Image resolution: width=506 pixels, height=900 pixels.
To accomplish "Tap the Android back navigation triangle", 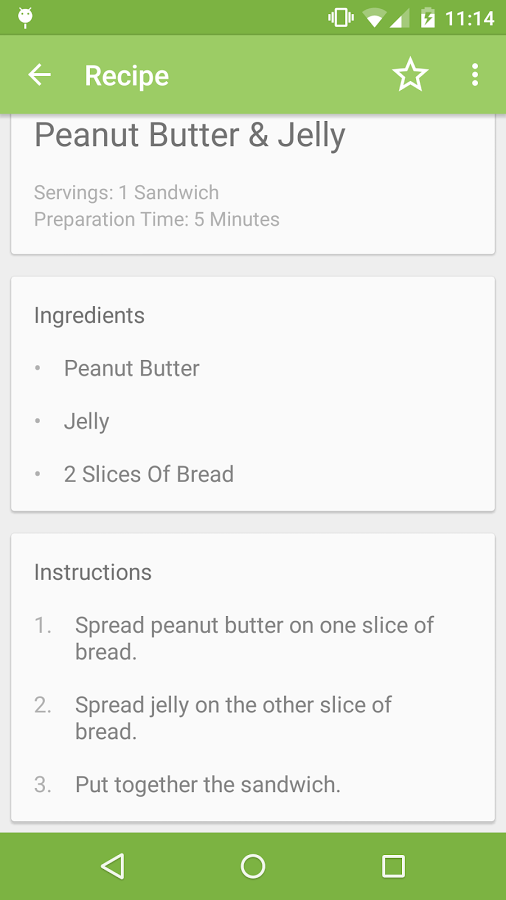I will pos(112,866).
